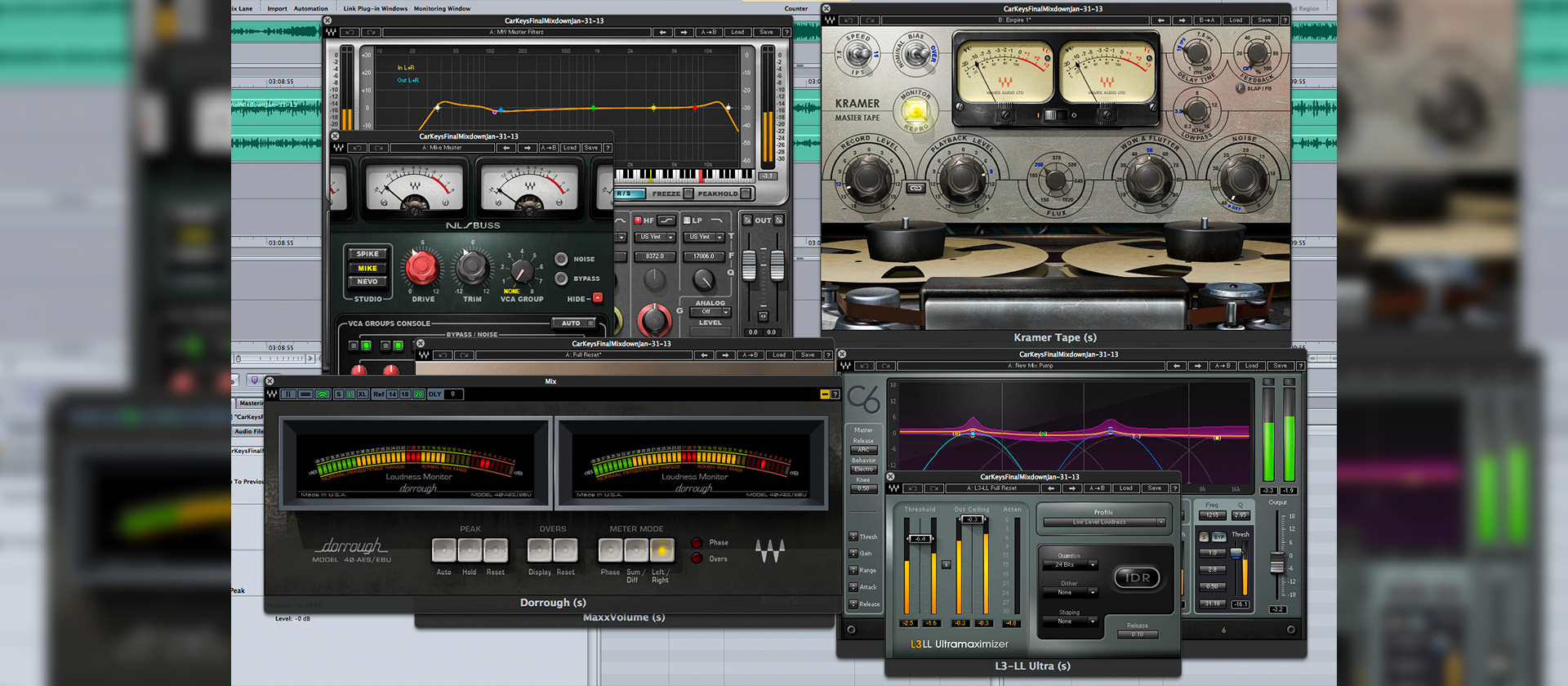Go to next preset in L3-LL
The height and width of the screenshot is (686, 1568).
[1072, 488]
